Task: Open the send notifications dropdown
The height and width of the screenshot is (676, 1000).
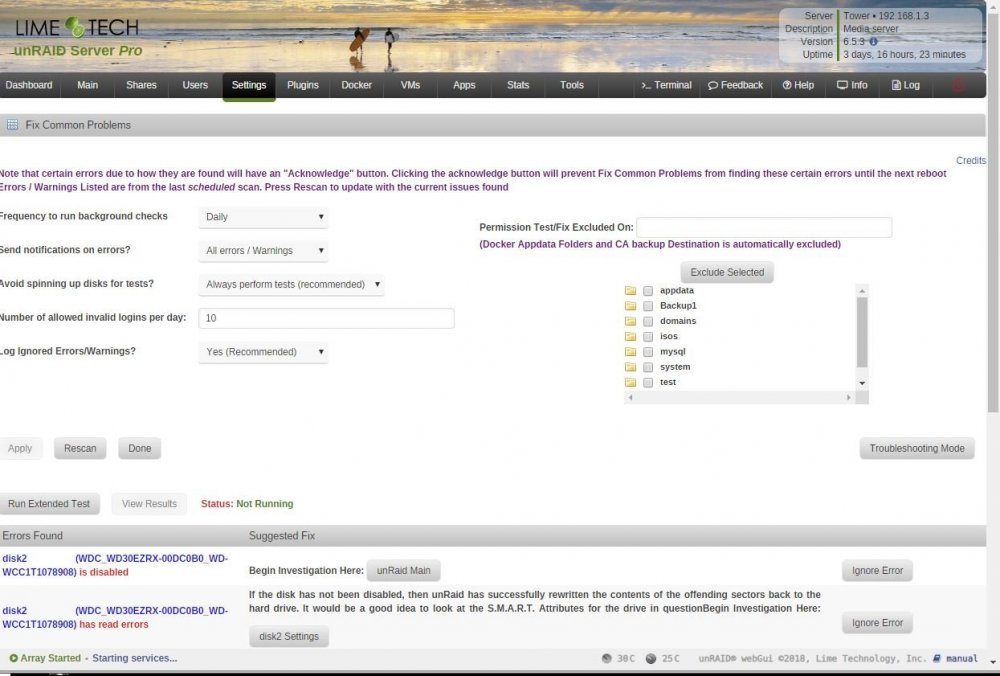Action: 263,251
